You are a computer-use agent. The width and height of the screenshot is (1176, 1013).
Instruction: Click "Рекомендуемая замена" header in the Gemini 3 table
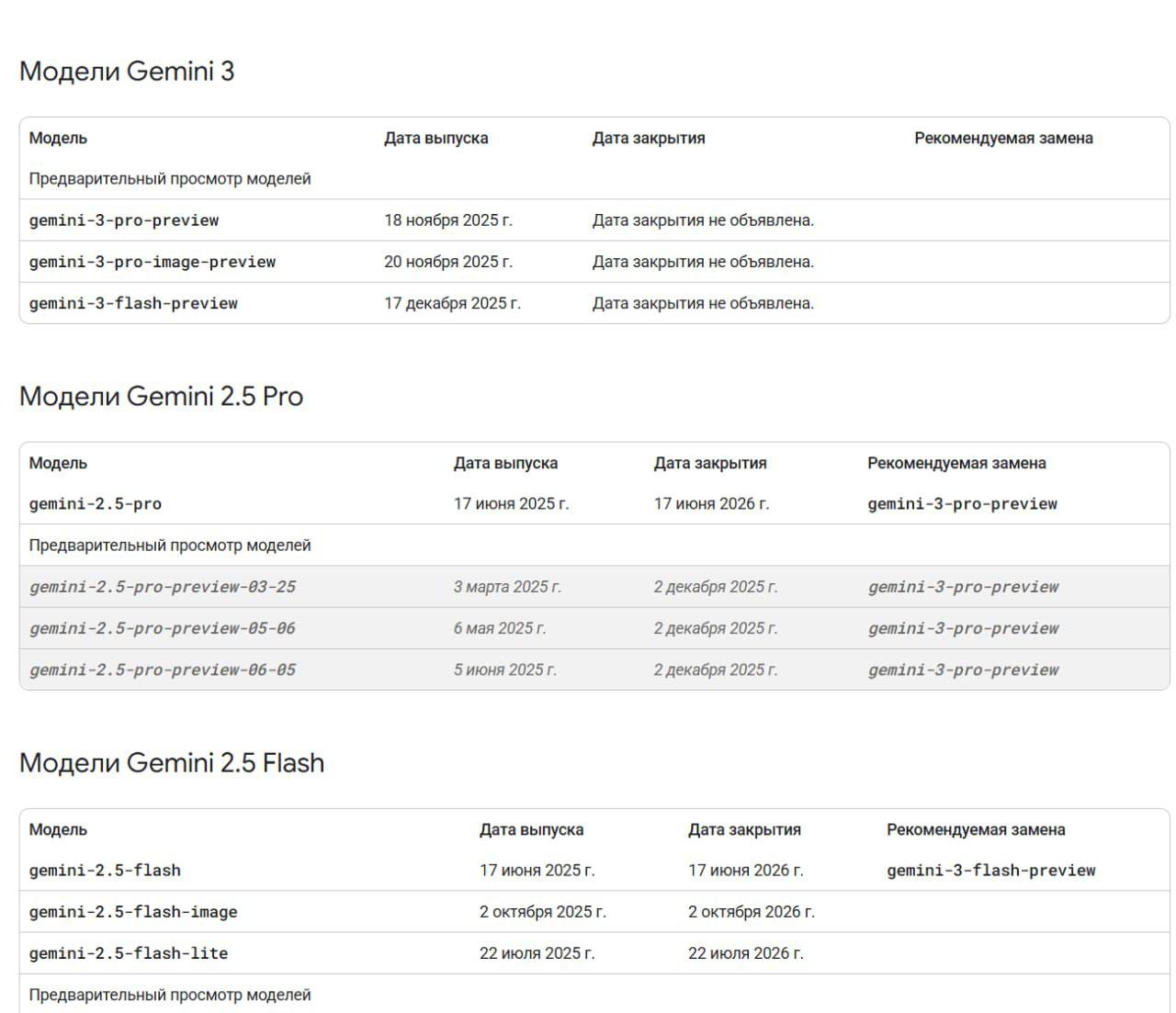pyautogui.click(x=1003, y=138)
